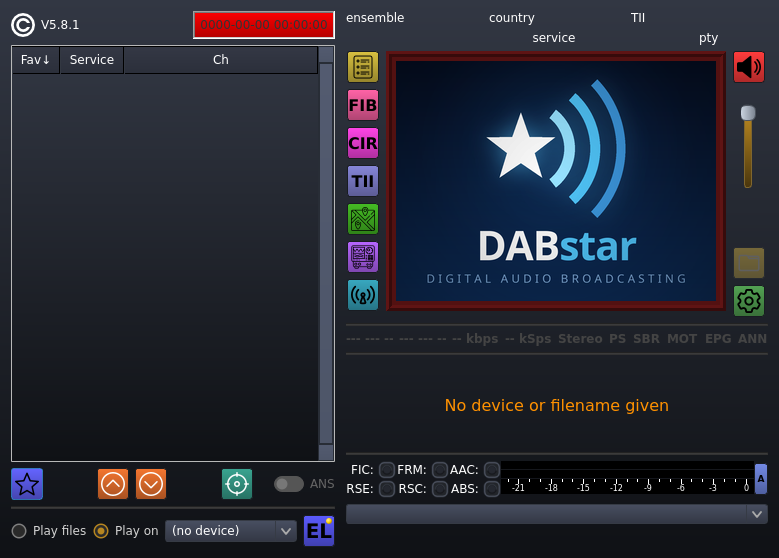779x558 pixels.
Task: Select the Play files radio button
Action: 19,531
